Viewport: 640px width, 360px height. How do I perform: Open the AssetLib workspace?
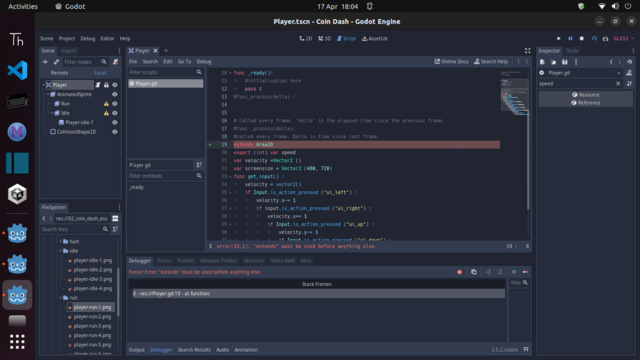[x=375, y=38]
